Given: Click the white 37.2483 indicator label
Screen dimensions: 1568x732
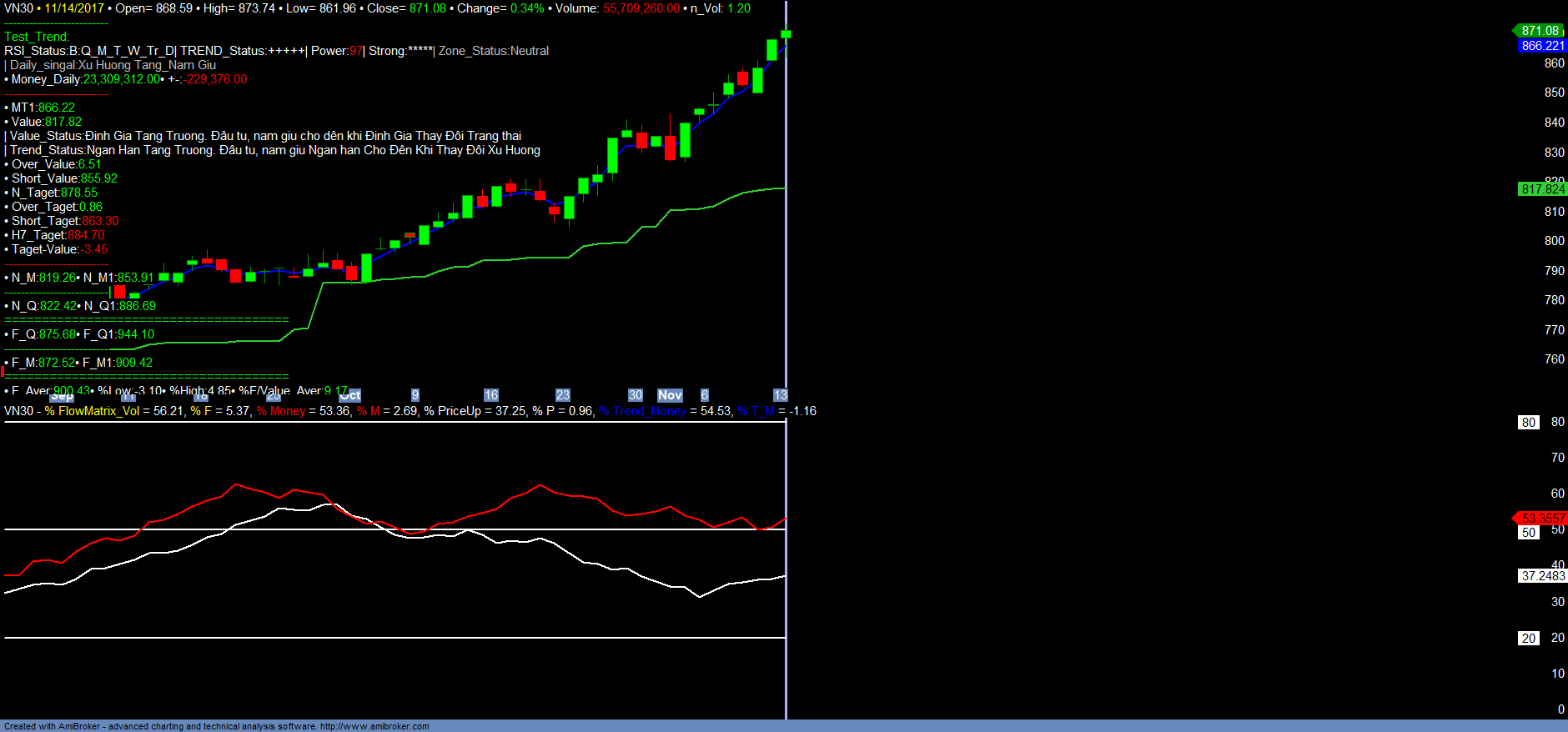Looking at the screenshot, I should point(1542,576).
